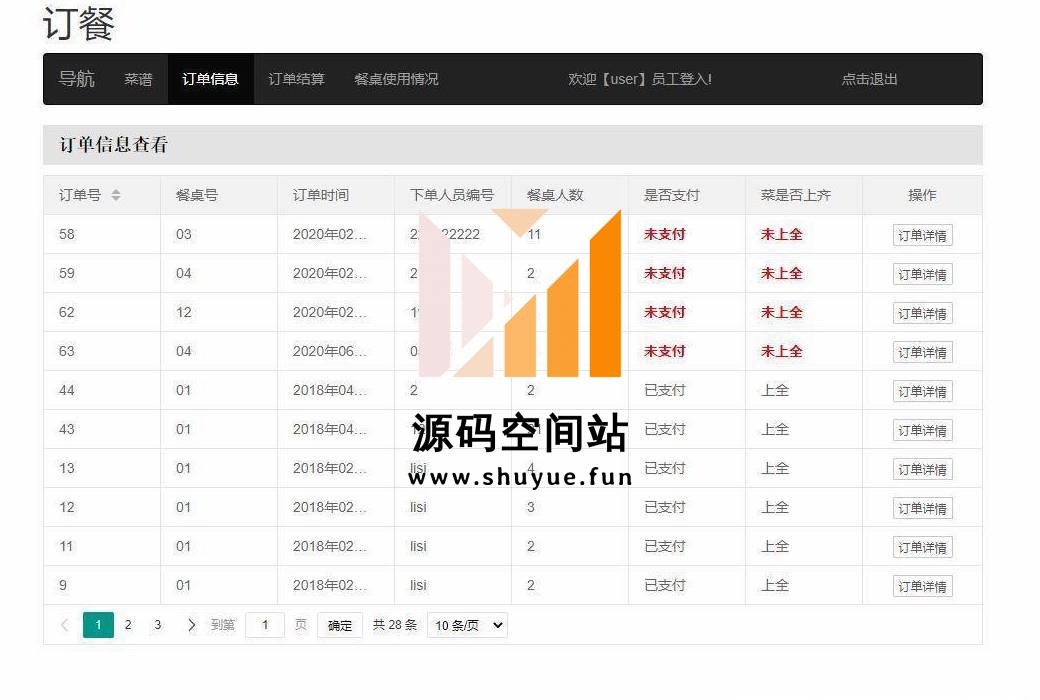1040x700 pixels.
Task: Open 订单详情 for order 58
Action: tap(923, 236)
